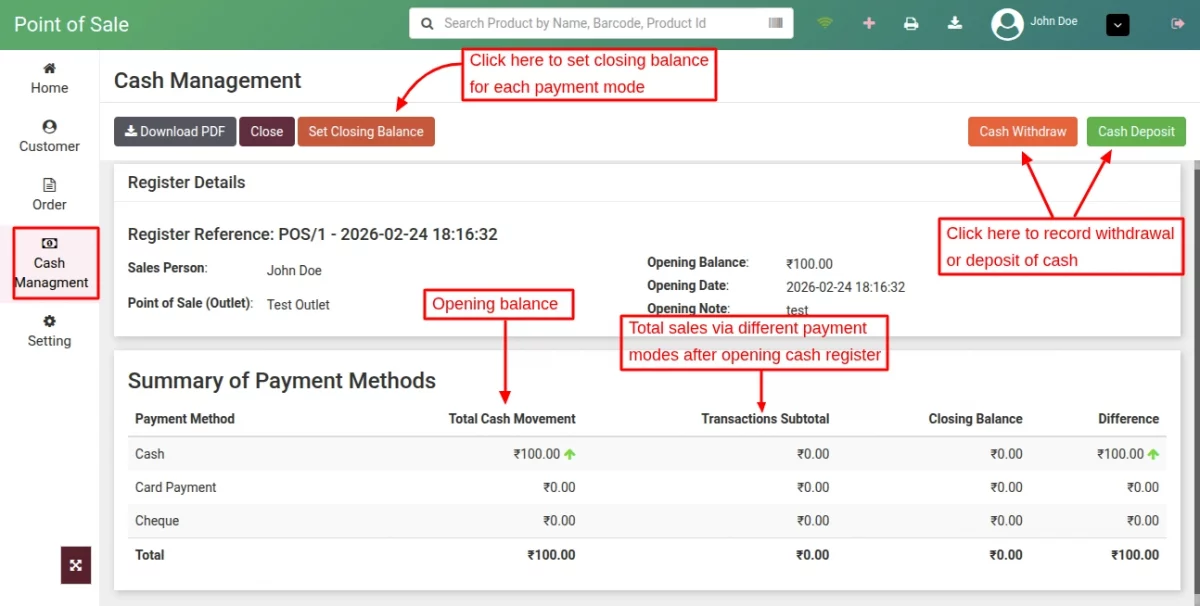This screenshot has height=606, width=1200.
Task: Click the barcode scanner icon in search bar
Action: 776,23
